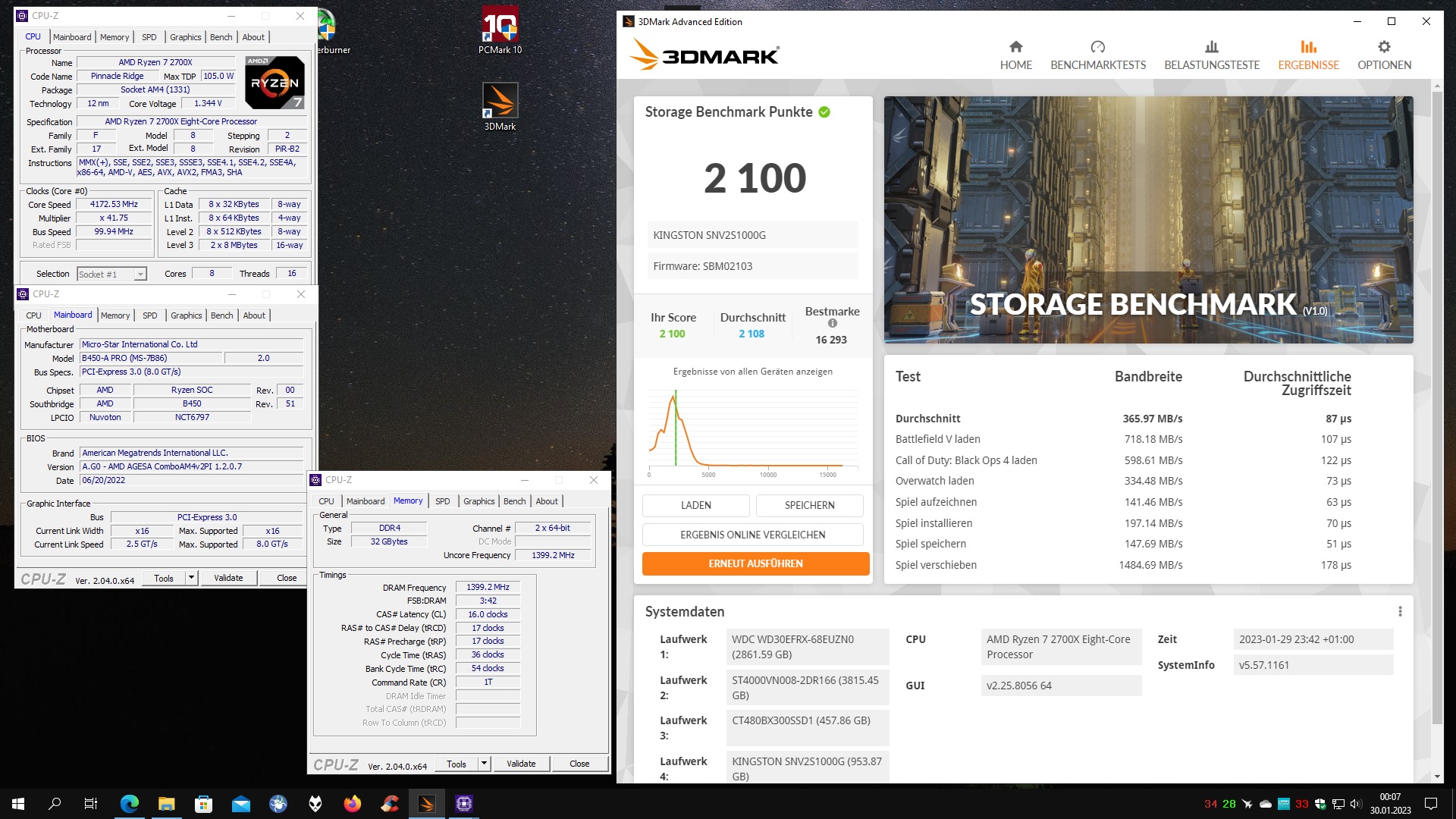Open File Explorer from taskbar

166,804
